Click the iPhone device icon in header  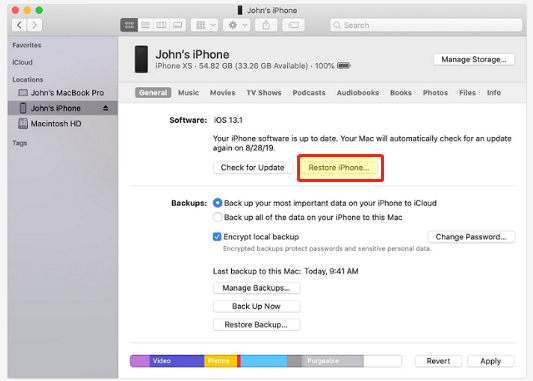click(141, 59)
